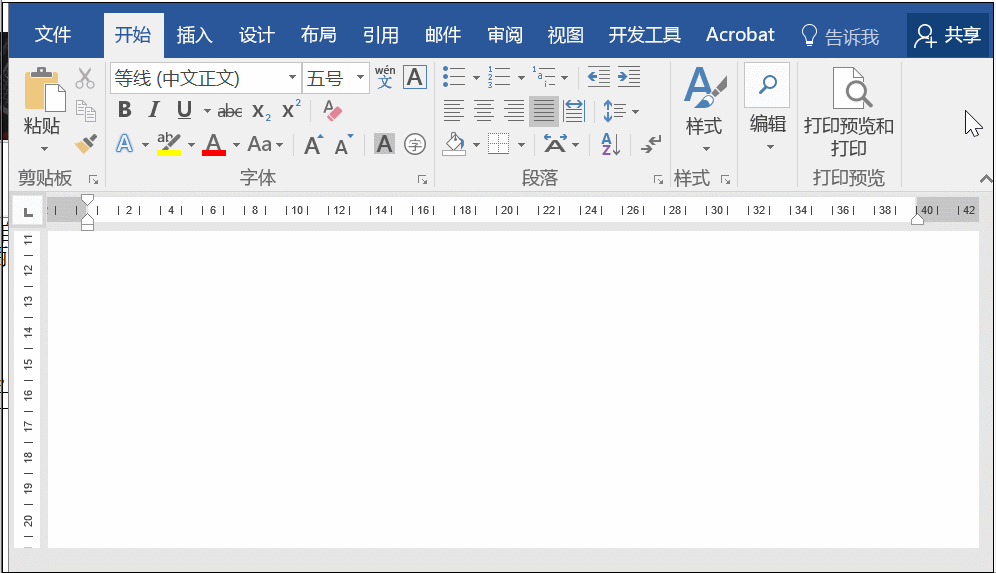Open the File (文件) tab
Image resolution: width=996 pixels, height=573 pixels.
click(x=53, y=34)
